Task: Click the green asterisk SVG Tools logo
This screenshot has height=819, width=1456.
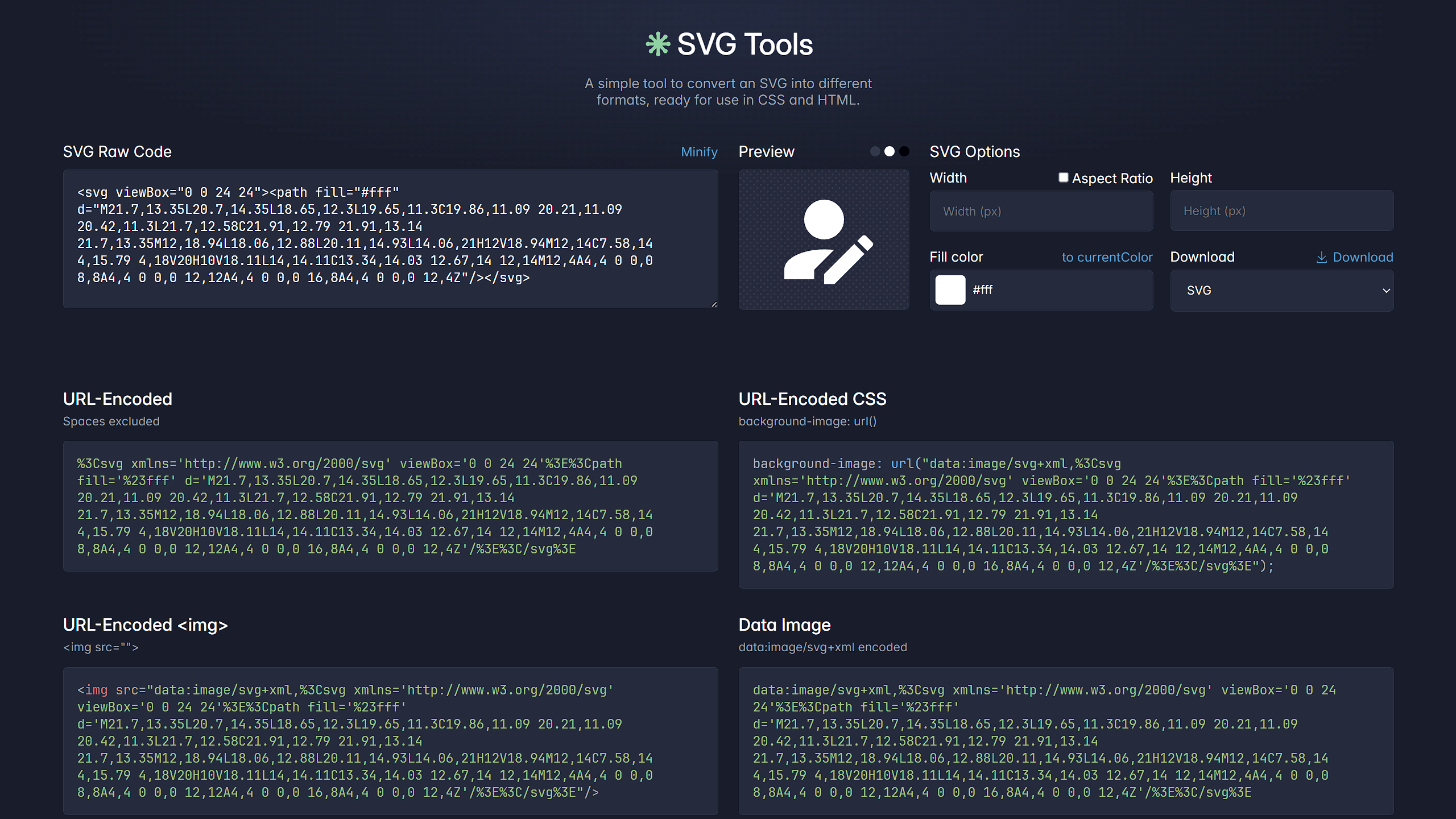Action: point(657,44)
